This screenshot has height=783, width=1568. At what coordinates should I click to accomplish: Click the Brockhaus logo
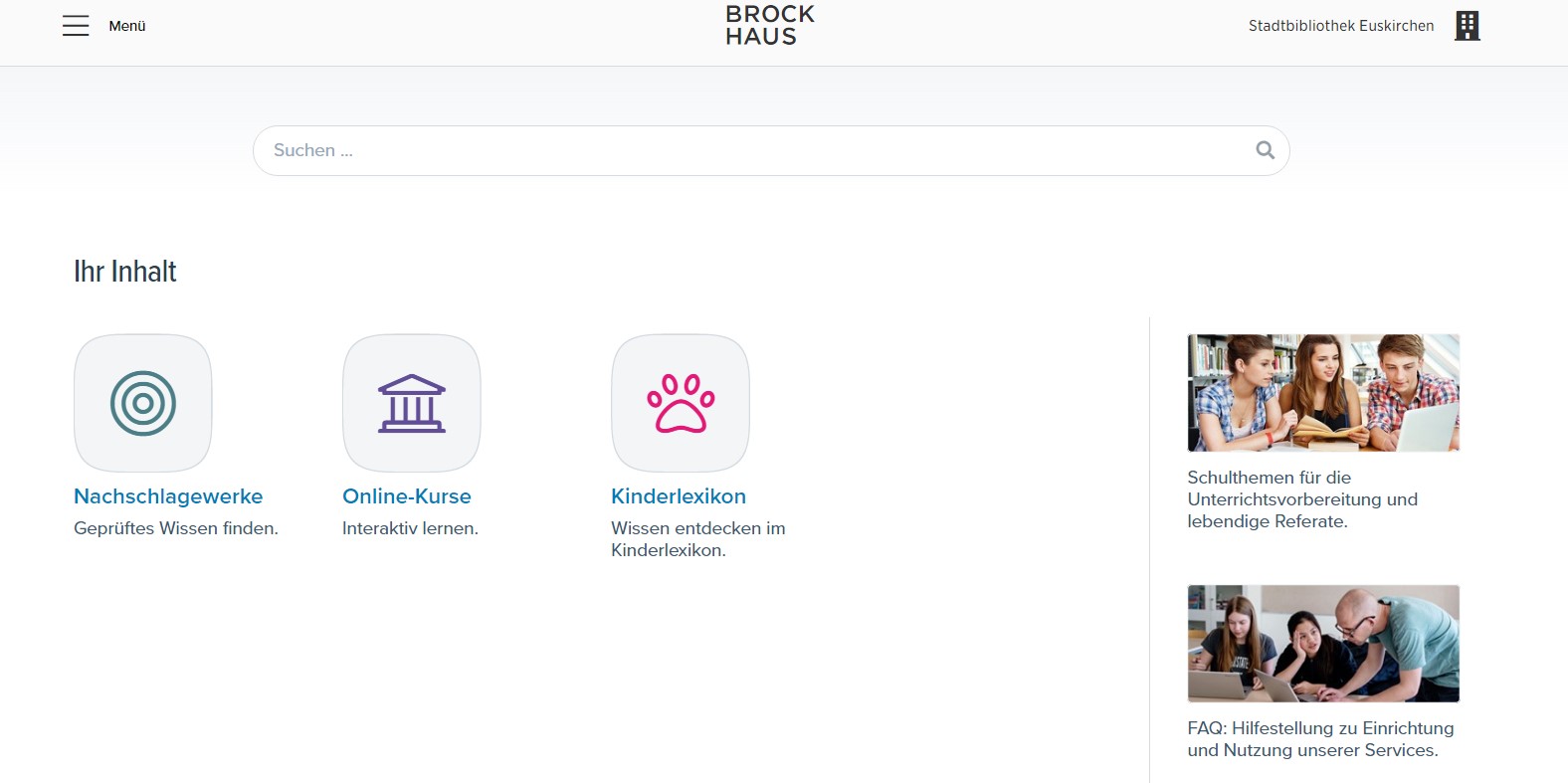coord(769,26)
